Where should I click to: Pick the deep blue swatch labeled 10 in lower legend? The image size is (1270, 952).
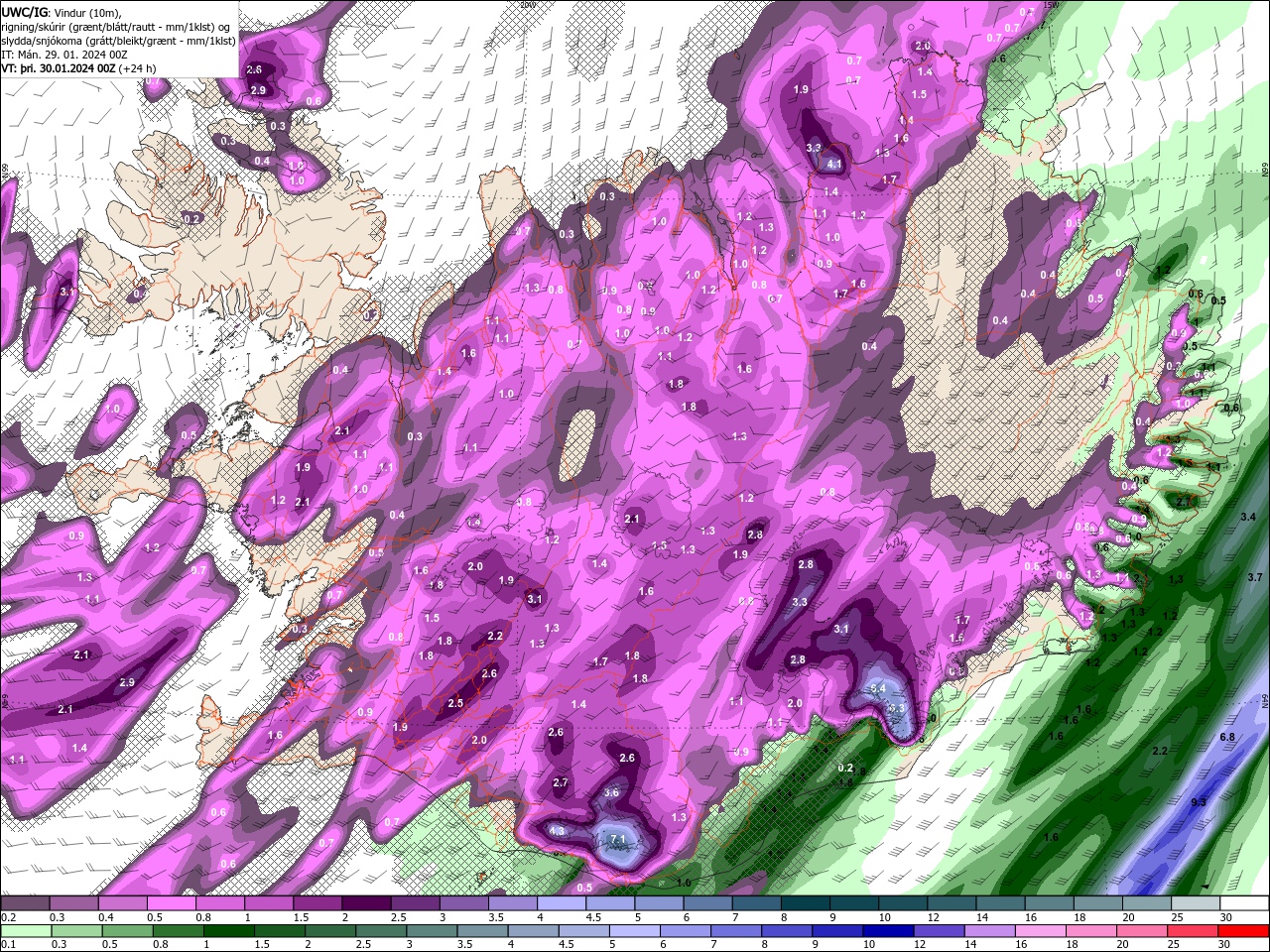pyautogui.click(x=887, y=930)
